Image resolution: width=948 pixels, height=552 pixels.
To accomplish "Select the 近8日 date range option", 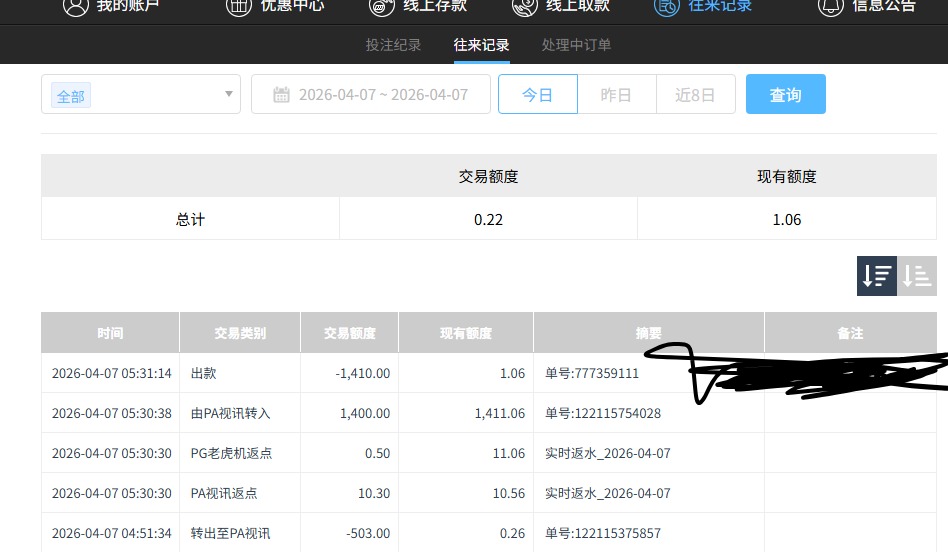I will 695,95.
